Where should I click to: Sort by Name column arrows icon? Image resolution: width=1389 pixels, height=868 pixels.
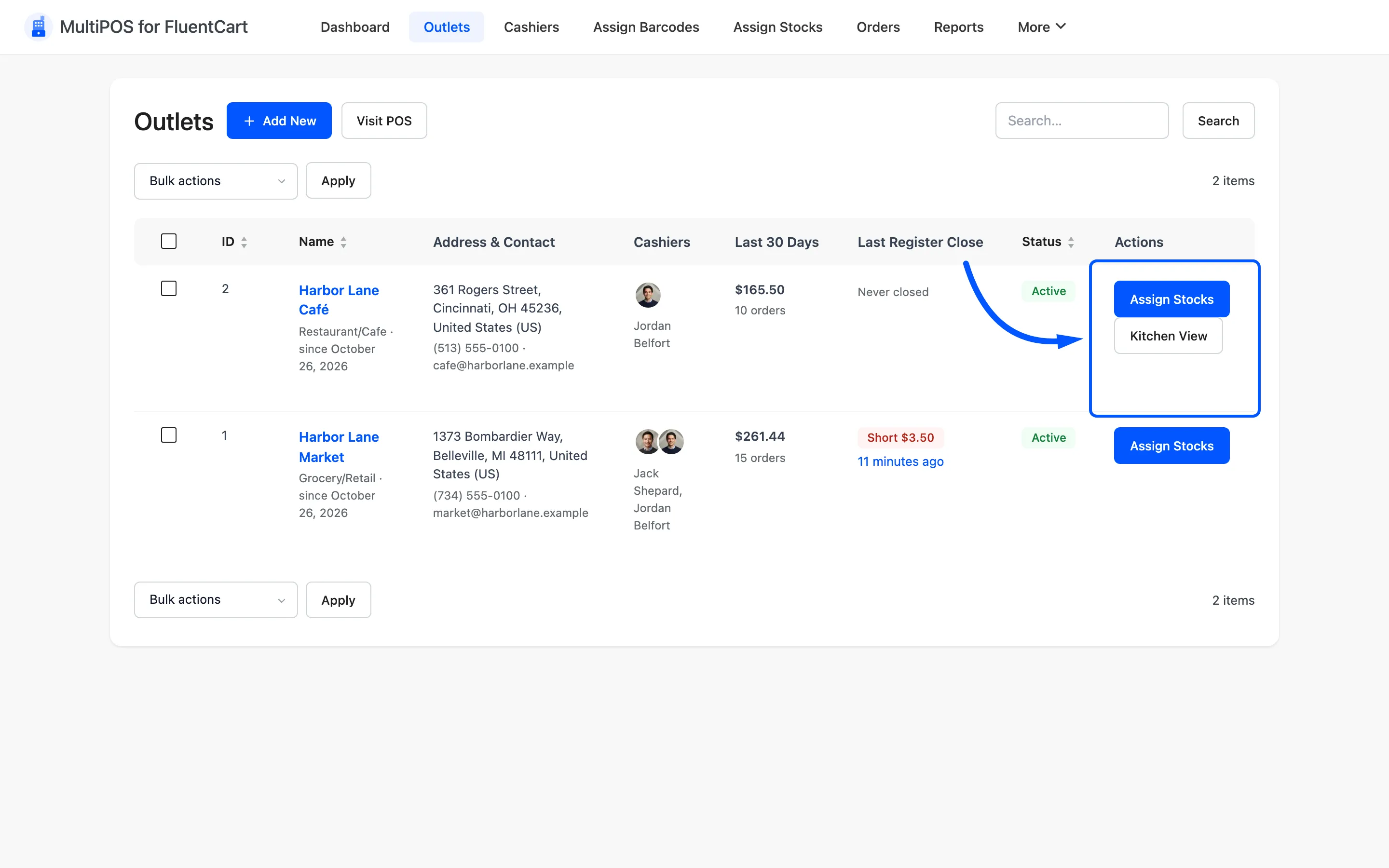click(343, 242)
